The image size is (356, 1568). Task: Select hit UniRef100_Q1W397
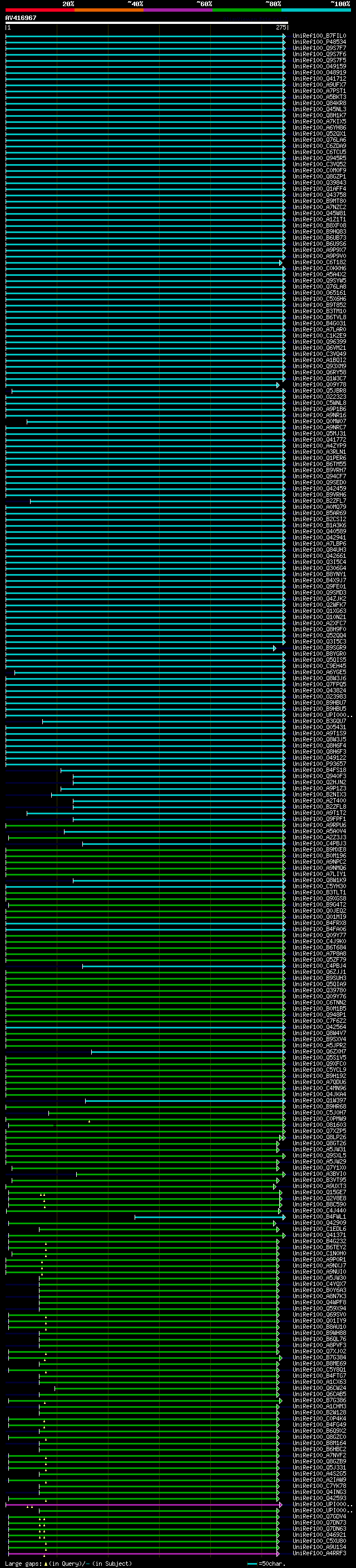click(319, 1101)
